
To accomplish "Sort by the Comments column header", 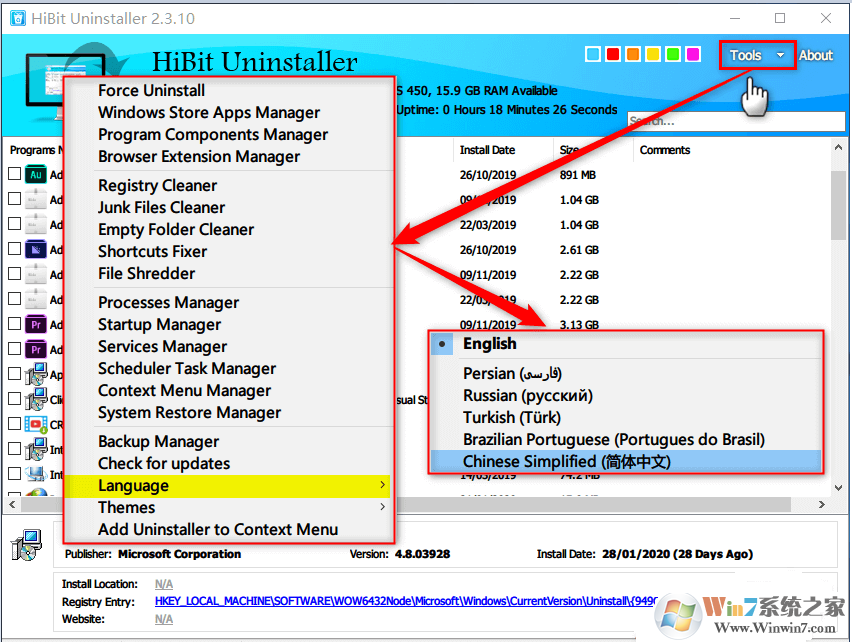I will click(665, 150).
